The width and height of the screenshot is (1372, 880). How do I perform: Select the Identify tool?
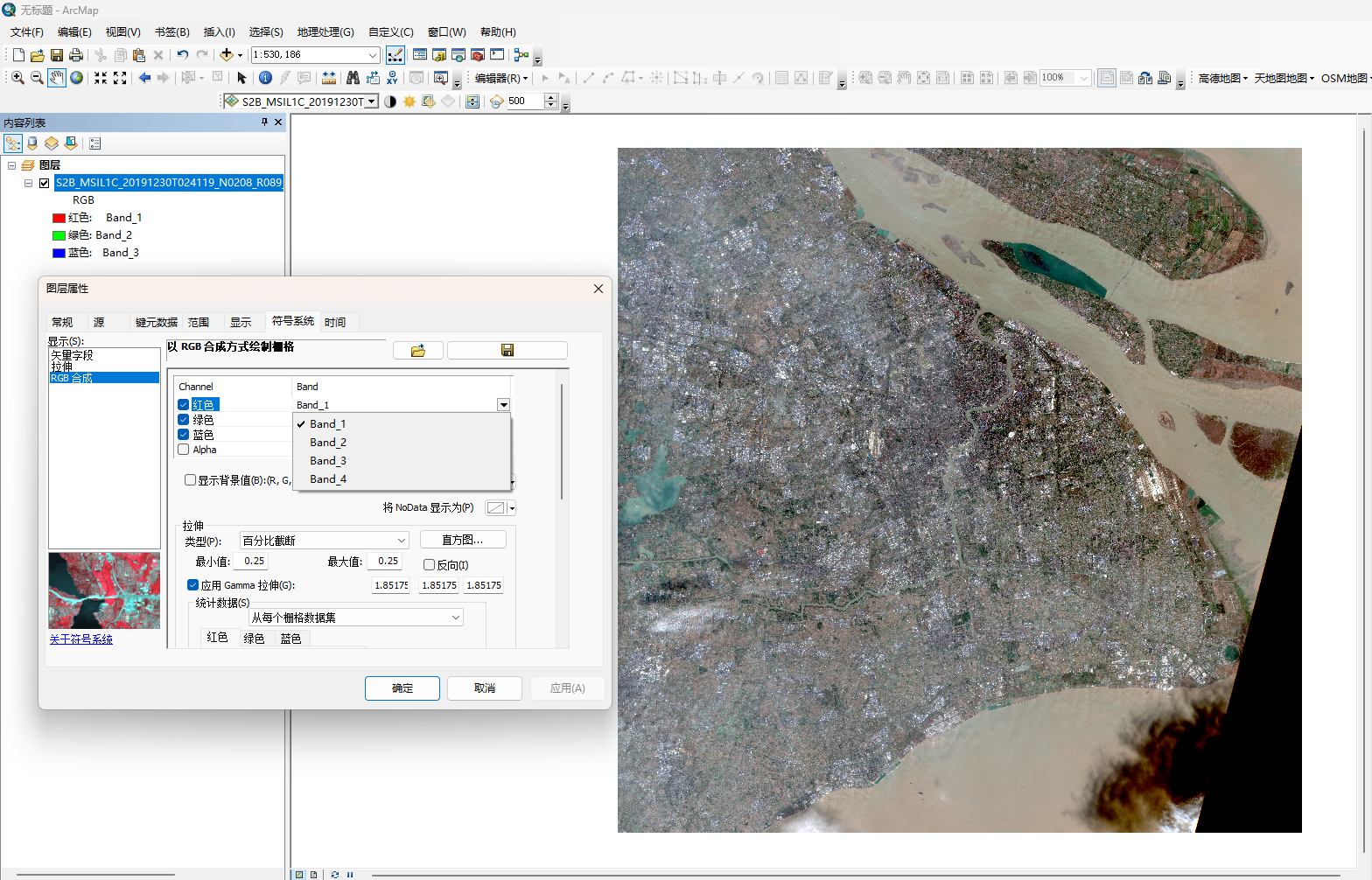(x=265, y=78)
